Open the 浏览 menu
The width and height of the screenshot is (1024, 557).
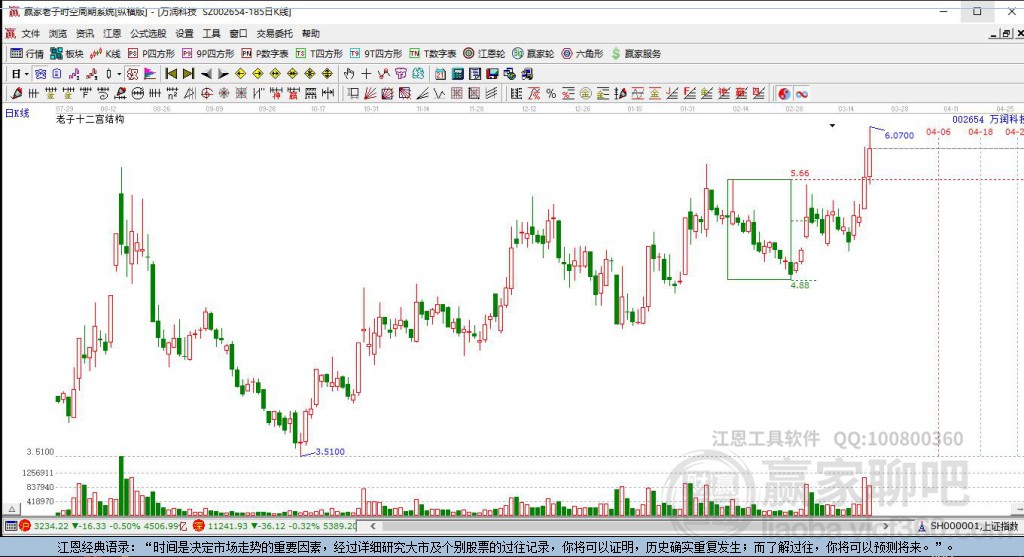[57, 33]
